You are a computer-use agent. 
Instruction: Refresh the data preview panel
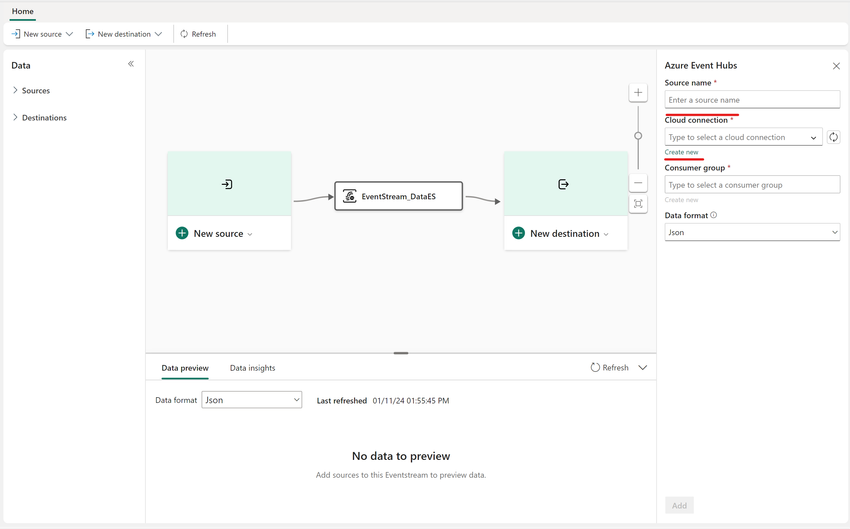(x=609, y=367)
